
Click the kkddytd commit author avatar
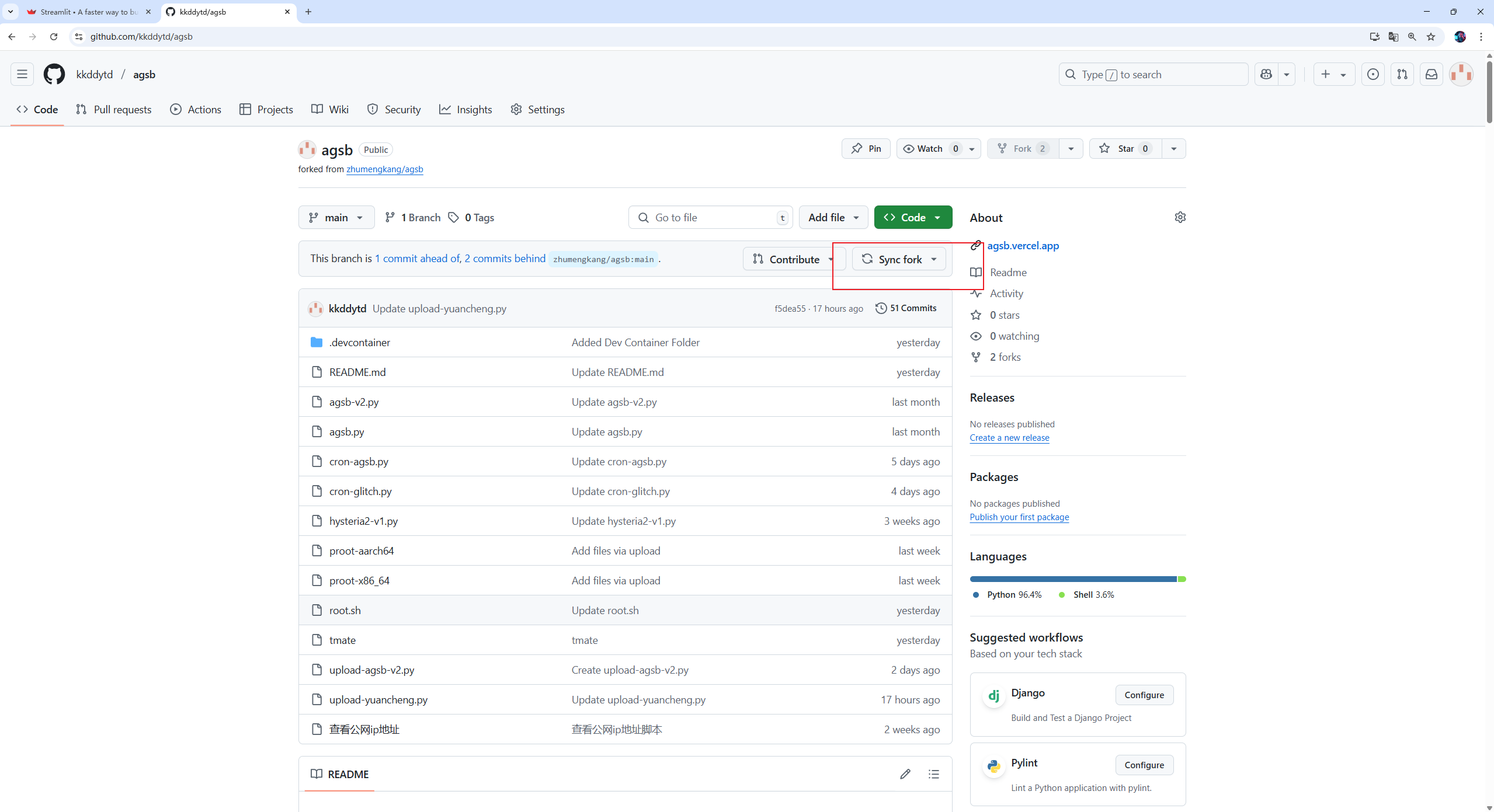(x=315, y=308)
